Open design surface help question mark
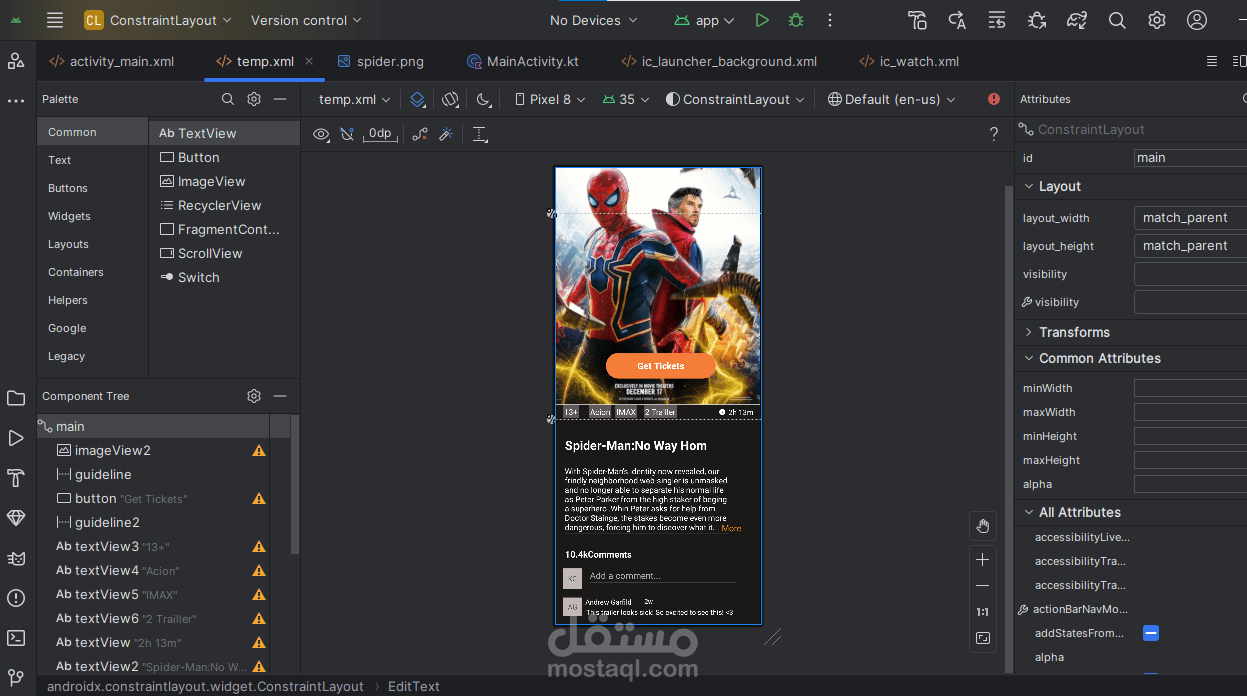The width and height of the screenshot is (1247, 696). pyautogui.click(x=993, y=134)
